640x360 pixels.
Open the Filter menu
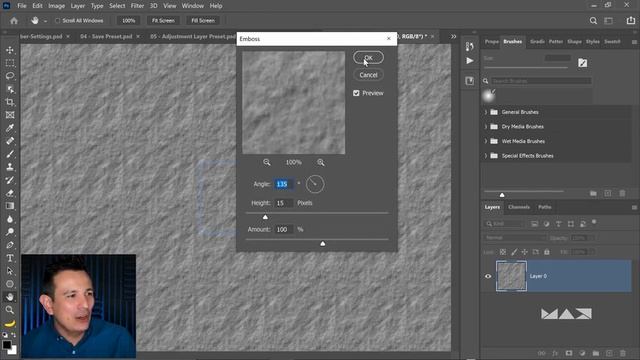(137, 6)
